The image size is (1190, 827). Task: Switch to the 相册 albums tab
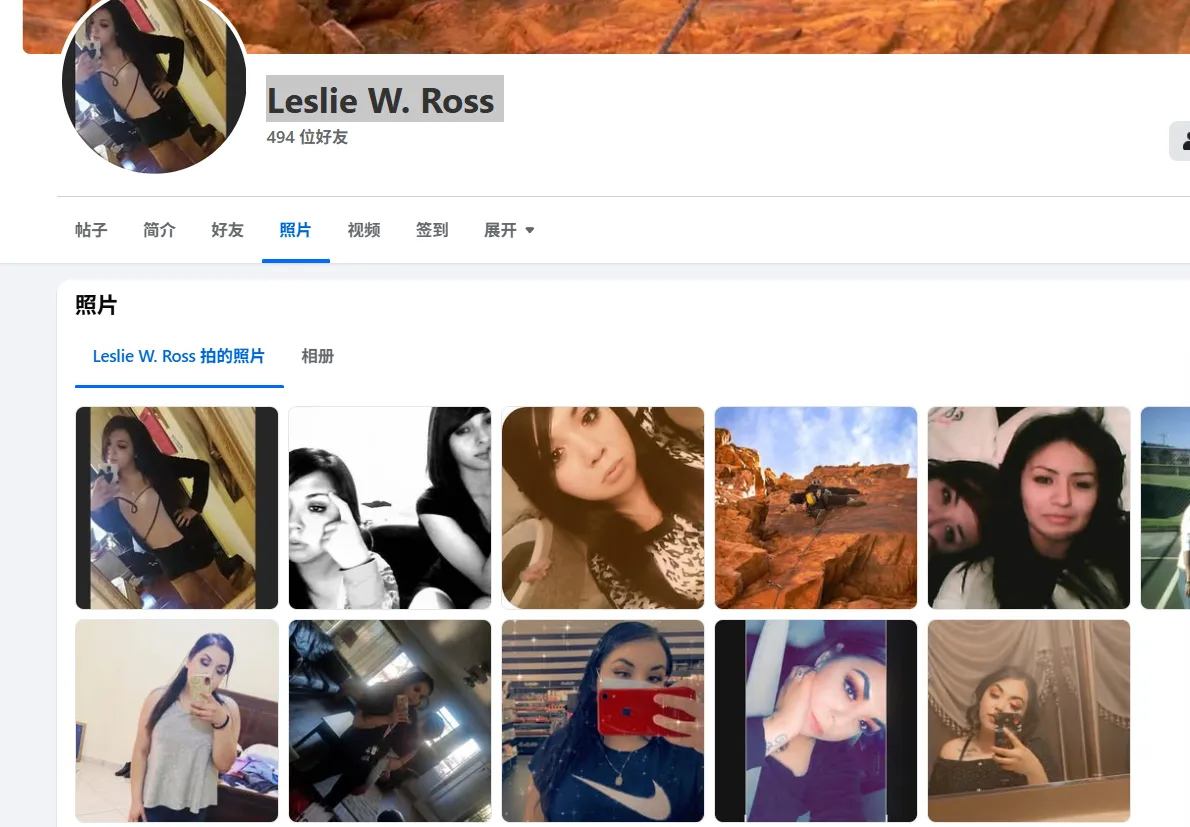click(317, 356)
